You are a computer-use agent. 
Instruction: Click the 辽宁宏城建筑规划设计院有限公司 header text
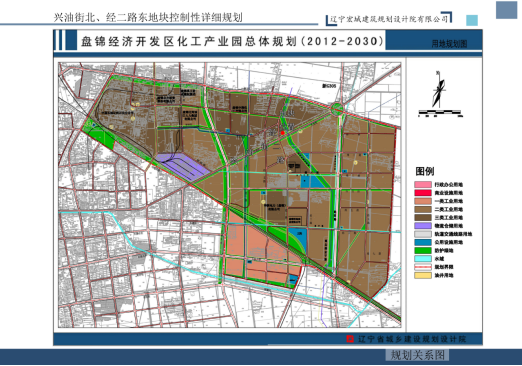389,19
